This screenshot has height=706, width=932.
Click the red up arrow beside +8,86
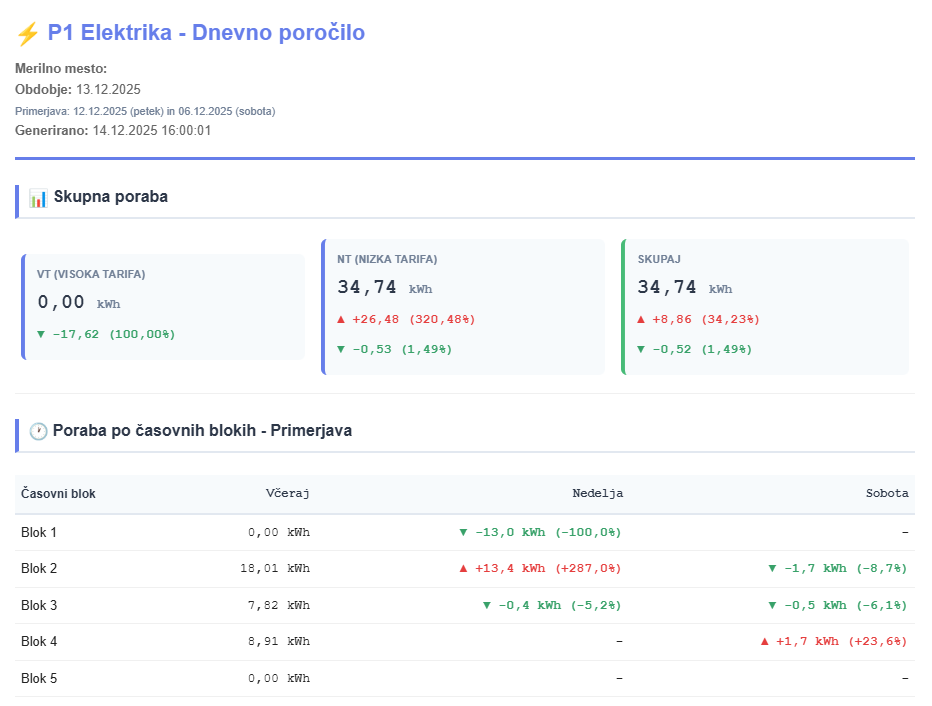pyautogui.click(x=641, y=319)
